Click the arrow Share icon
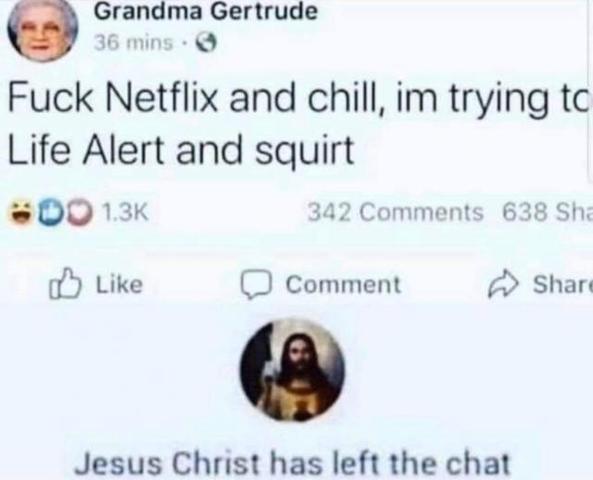Viewport: 593px width, 480px height. pos(503,285)
